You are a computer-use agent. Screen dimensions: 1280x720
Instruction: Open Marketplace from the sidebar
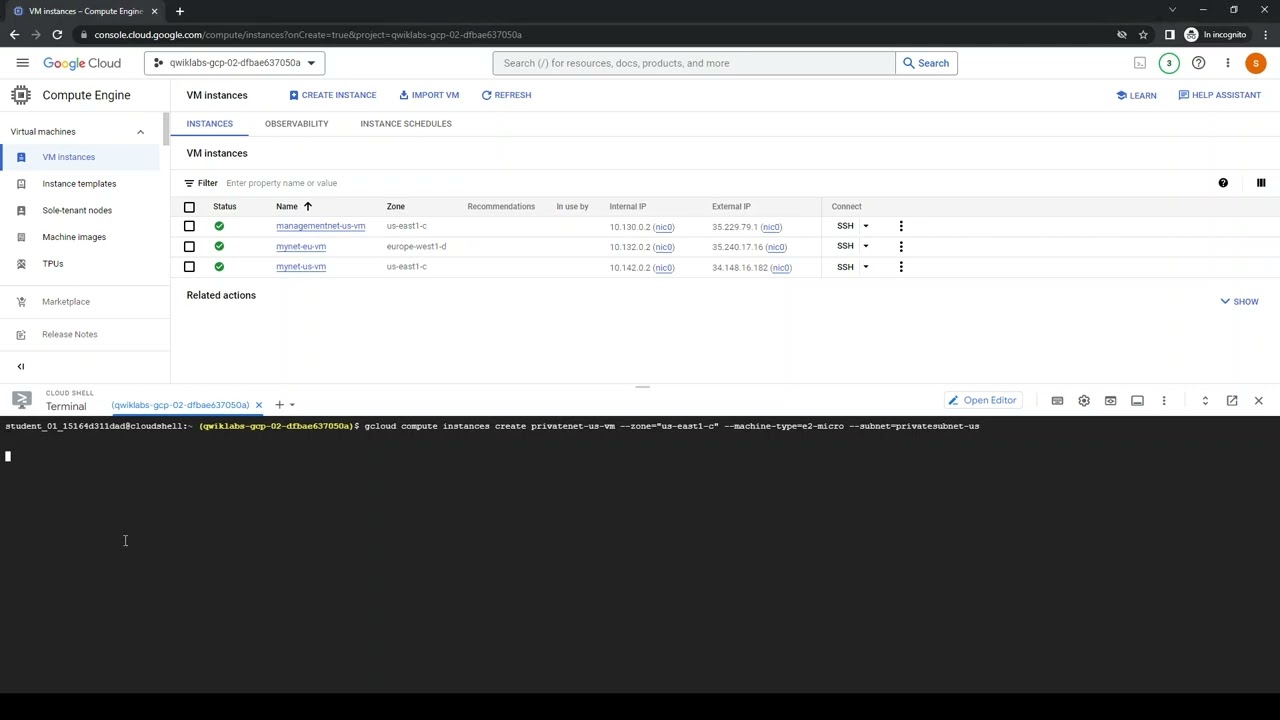(x=66, y=302)
